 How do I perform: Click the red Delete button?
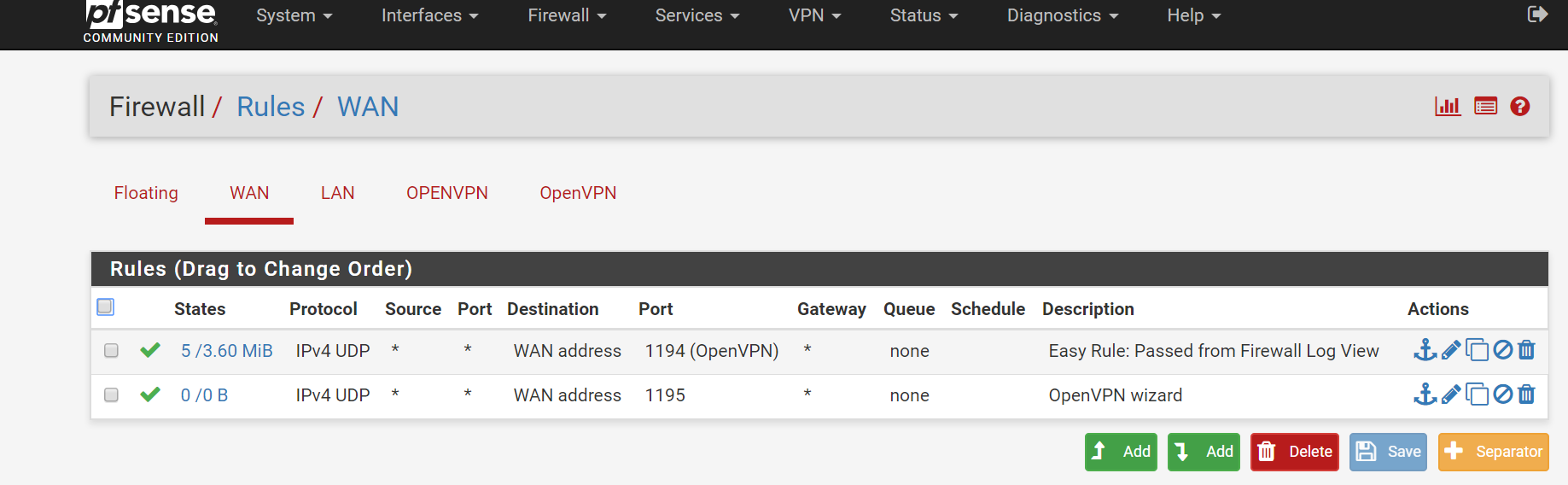click(x=1295, y=452)
